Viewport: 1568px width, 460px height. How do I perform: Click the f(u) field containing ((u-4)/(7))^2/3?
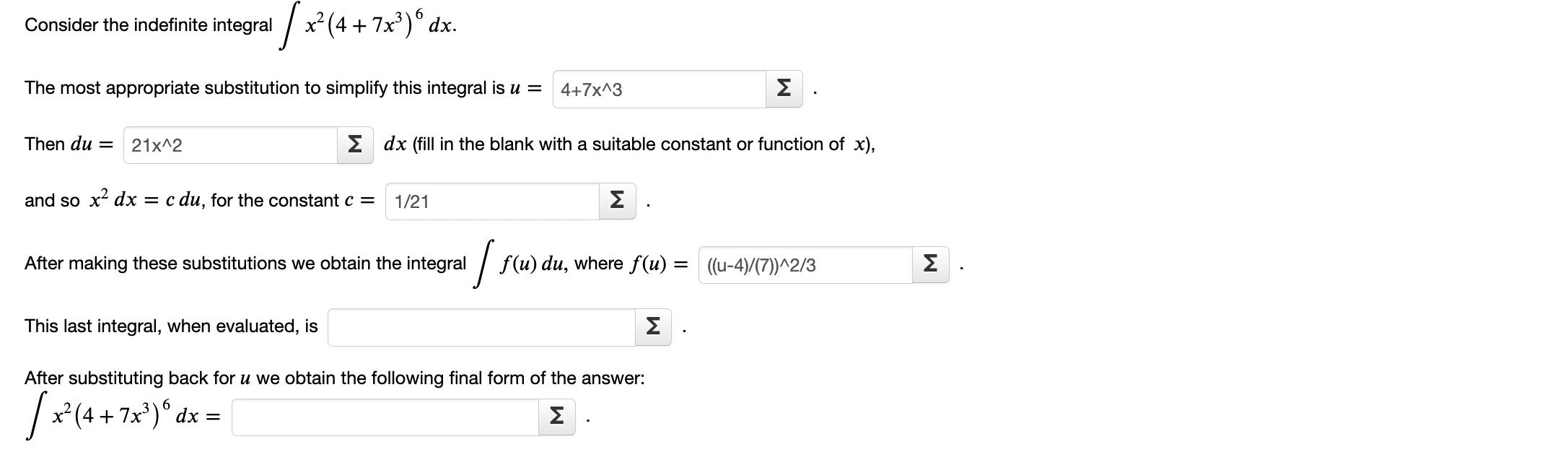[805, 266]
